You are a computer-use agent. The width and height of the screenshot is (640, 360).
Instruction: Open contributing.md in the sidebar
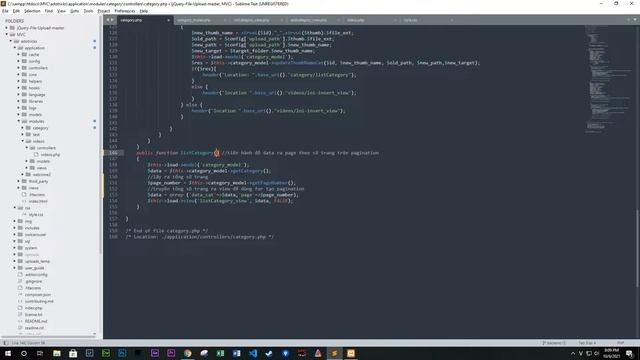[39, 301]
